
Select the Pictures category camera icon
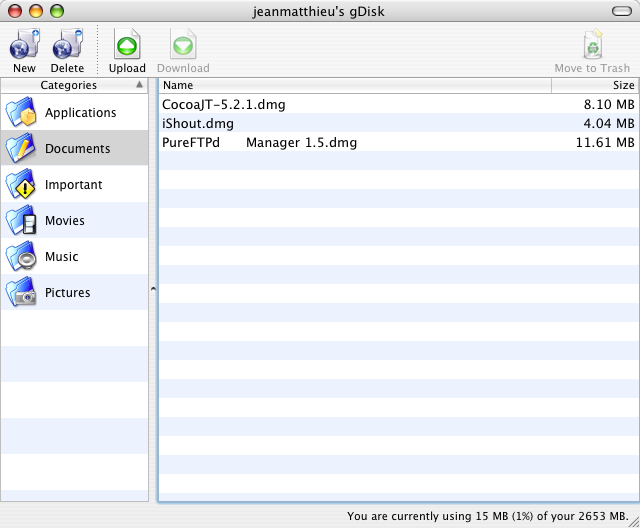tap(21, 293)
